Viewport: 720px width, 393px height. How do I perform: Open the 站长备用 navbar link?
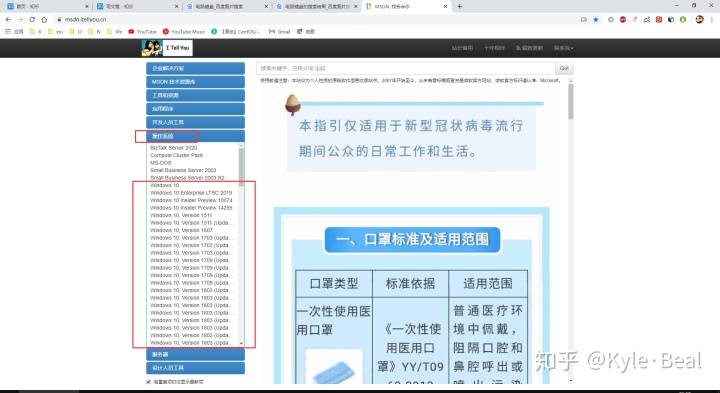pos(462,48)
